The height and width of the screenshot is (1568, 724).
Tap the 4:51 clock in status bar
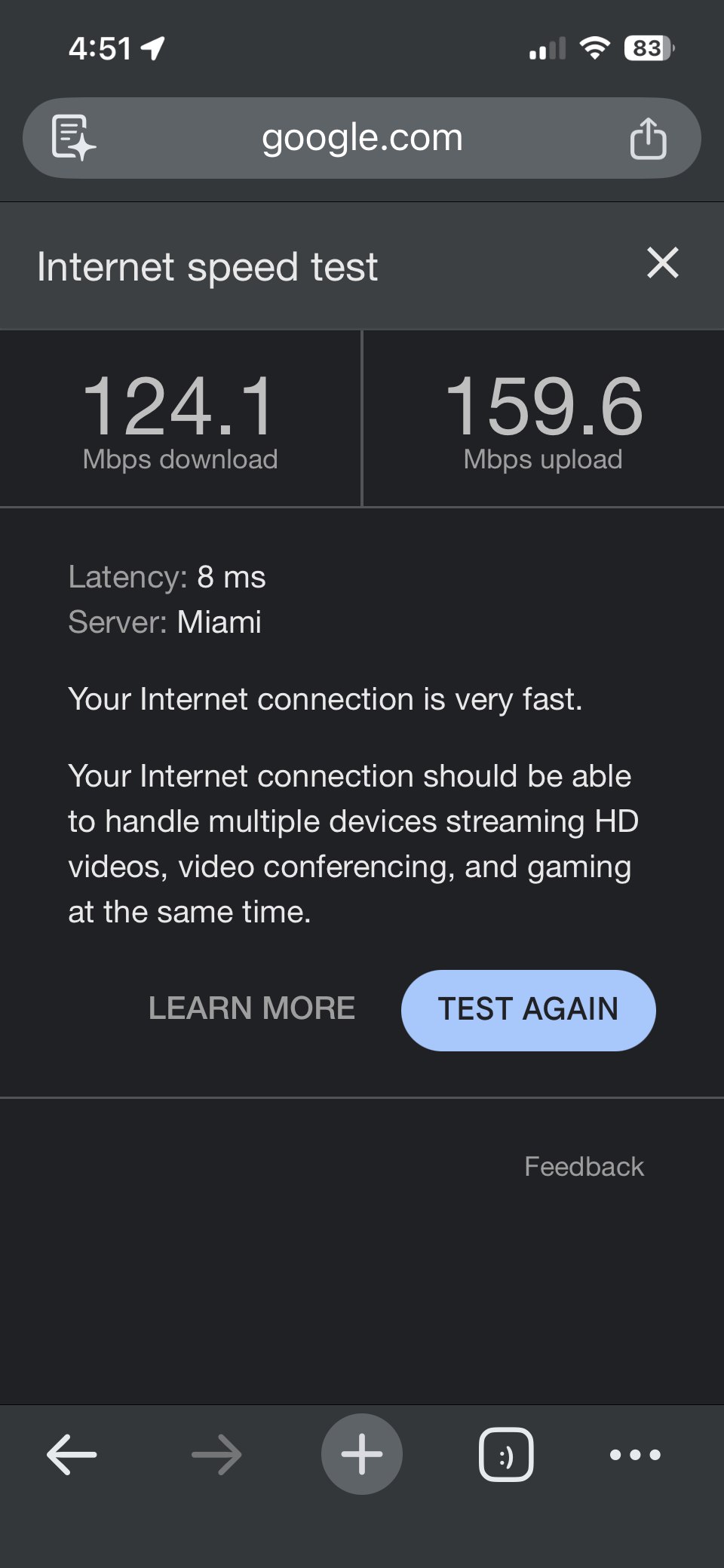[x=100, y=49]
